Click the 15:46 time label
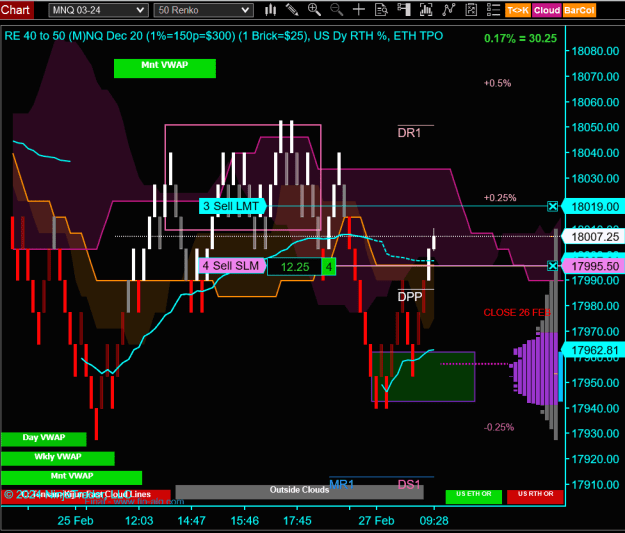The width and height of the screenshot is (625, 533). click(x=244, y=521)
